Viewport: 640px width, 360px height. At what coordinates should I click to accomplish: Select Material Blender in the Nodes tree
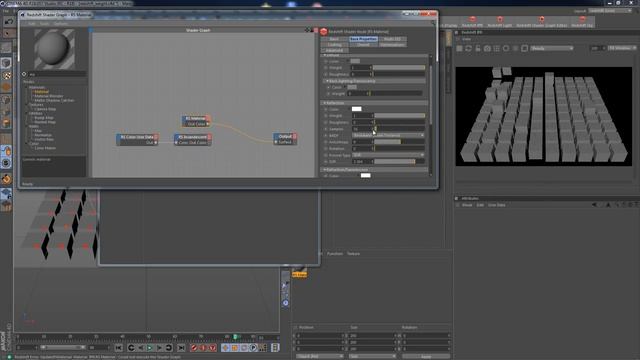click(49, 96)
